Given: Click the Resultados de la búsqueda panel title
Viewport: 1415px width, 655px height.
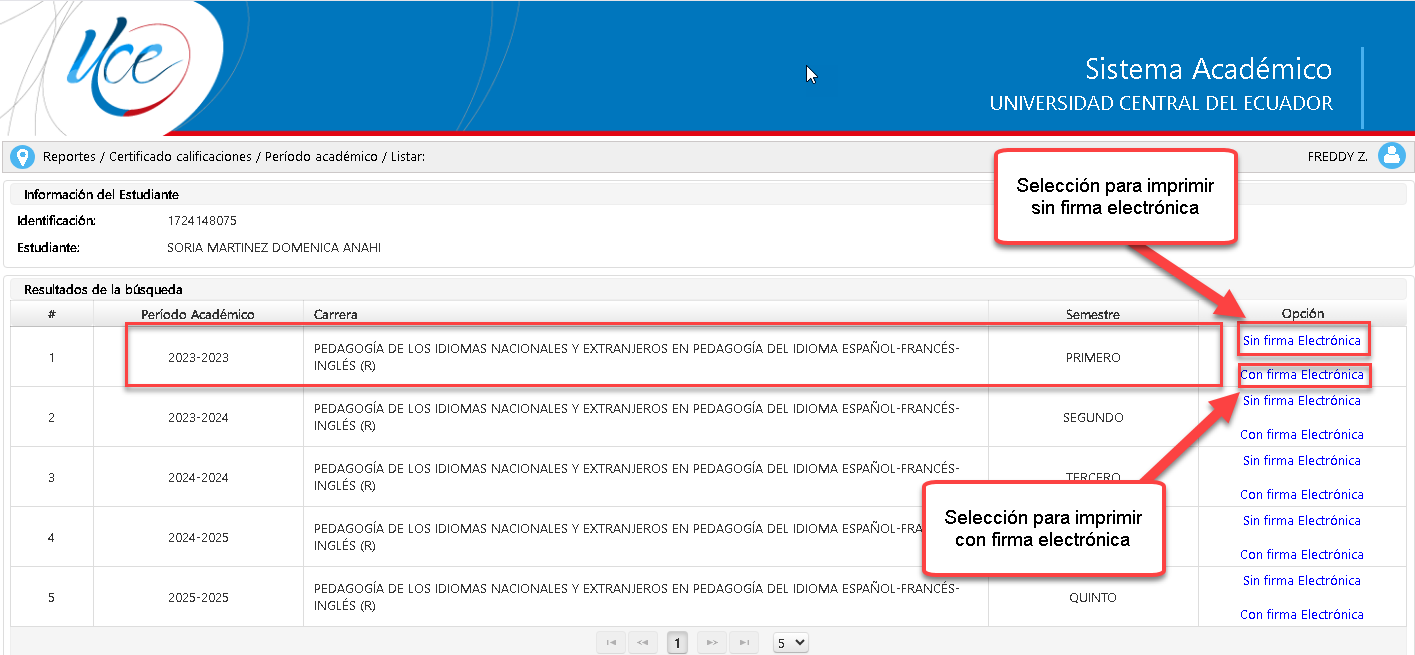Looking at the screenshot, I should tap(103, 289).
